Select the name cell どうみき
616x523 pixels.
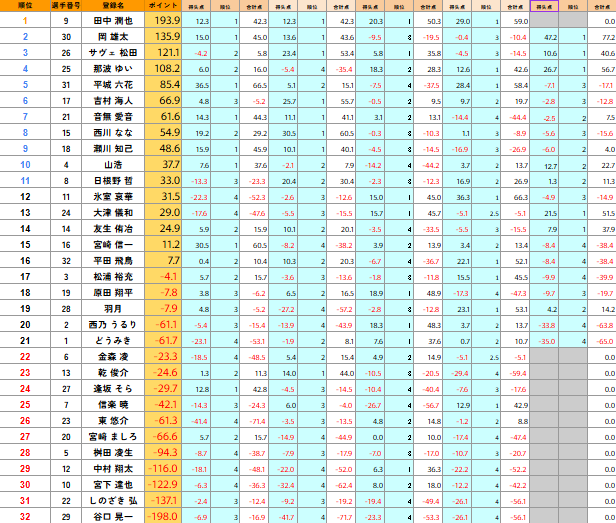113,341
